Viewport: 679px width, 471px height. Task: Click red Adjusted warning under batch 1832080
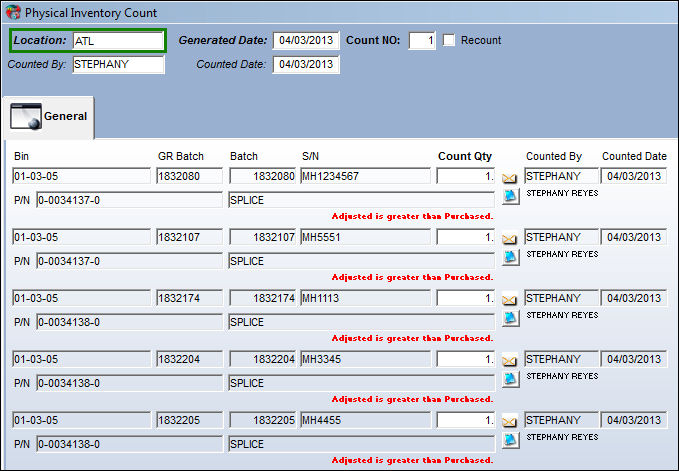coord(412,216)
